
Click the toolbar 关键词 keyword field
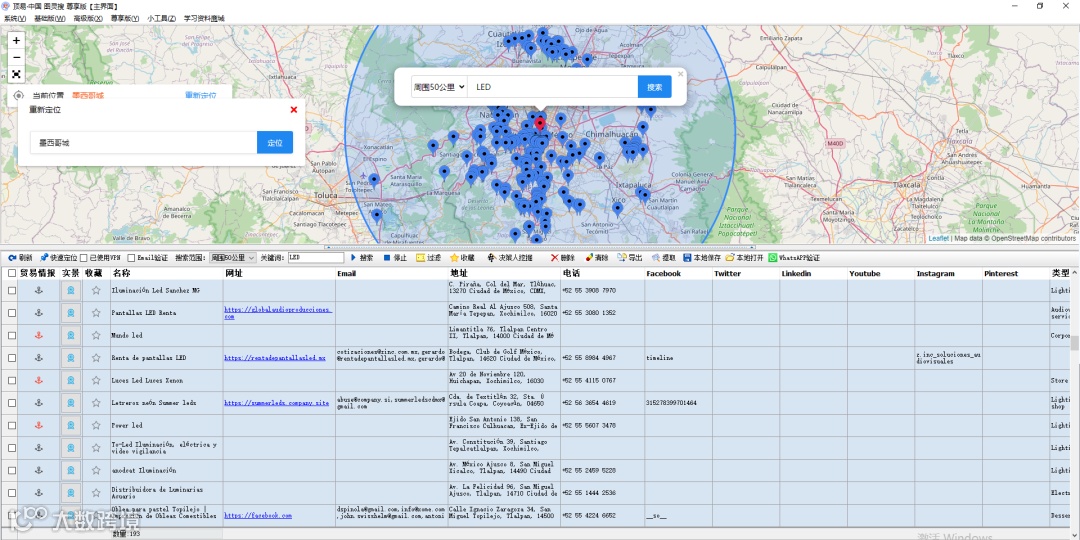tap(315, 258)
